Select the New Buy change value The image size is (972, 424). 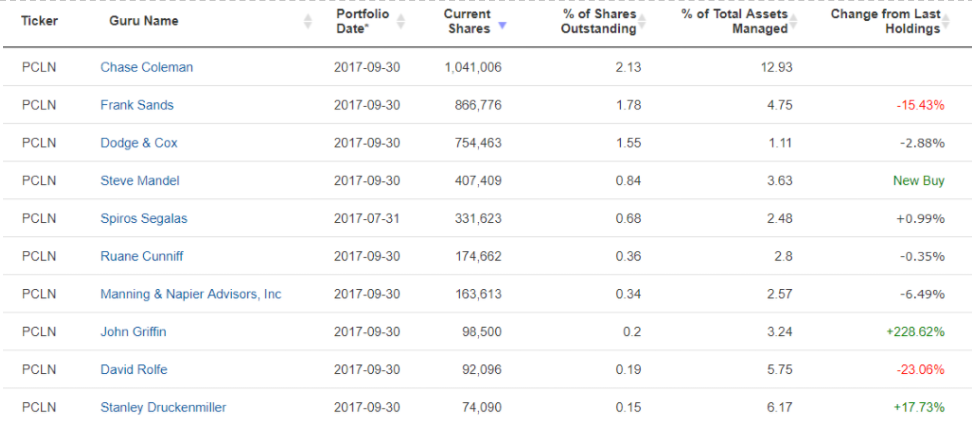tap(919, 180)
